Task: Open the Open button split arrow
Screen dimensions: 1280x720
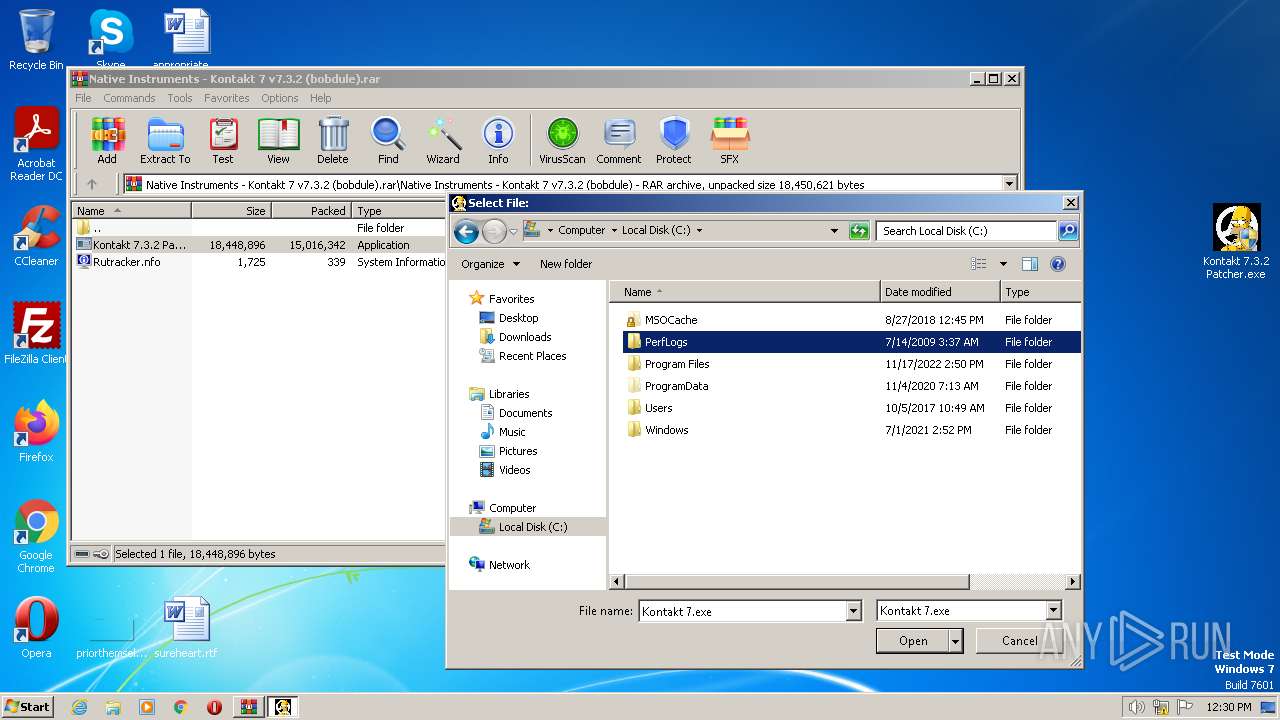Action: point(956,641)
